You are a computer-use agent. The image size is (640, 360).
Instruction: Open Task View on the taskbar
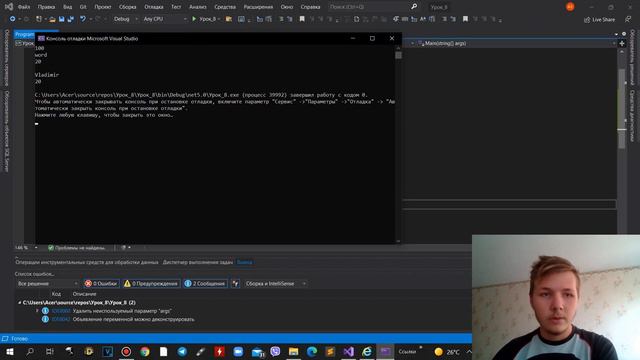click(x=50, y=351)
